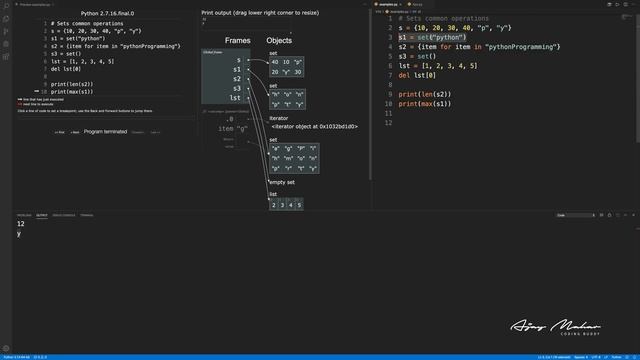
Task: Click the First step button
Action: (x=60, y=132)
